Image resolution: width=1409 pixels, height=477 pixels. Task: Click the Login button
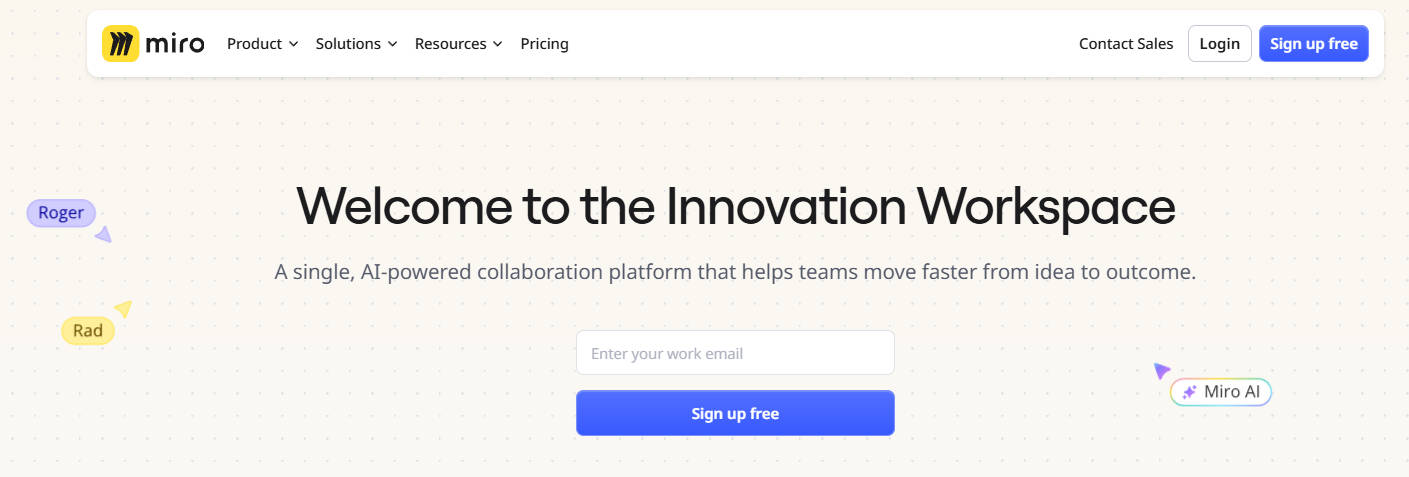[x=1220, y=44]
